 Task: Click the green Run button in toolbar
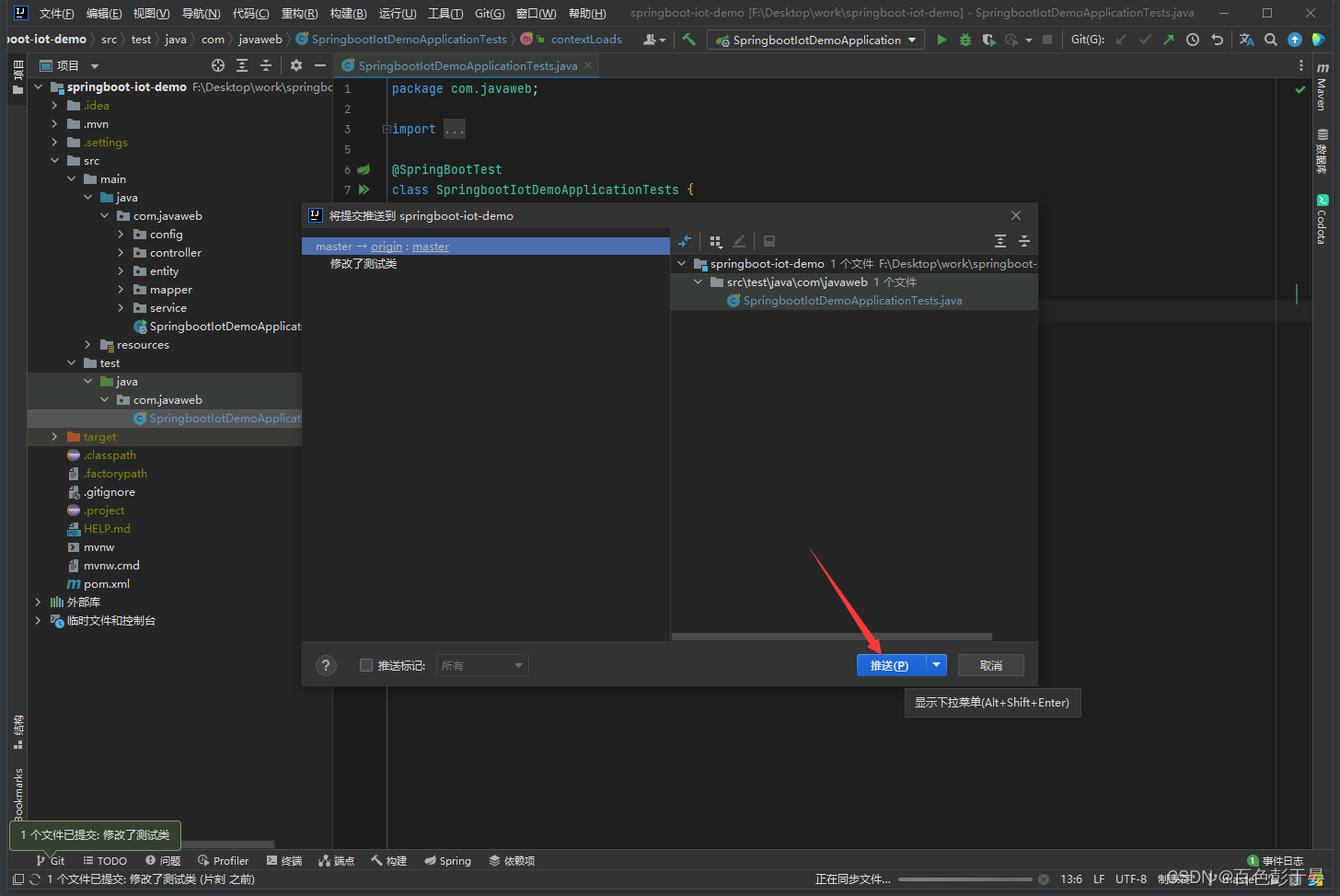pyautogui.click(x=941, y=40)
